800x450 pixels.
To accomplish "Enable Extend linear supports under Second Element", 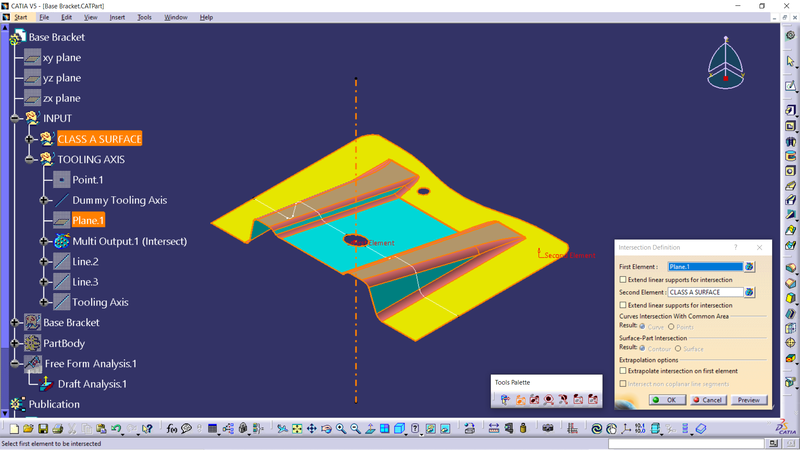I will (x=623, y=305).
